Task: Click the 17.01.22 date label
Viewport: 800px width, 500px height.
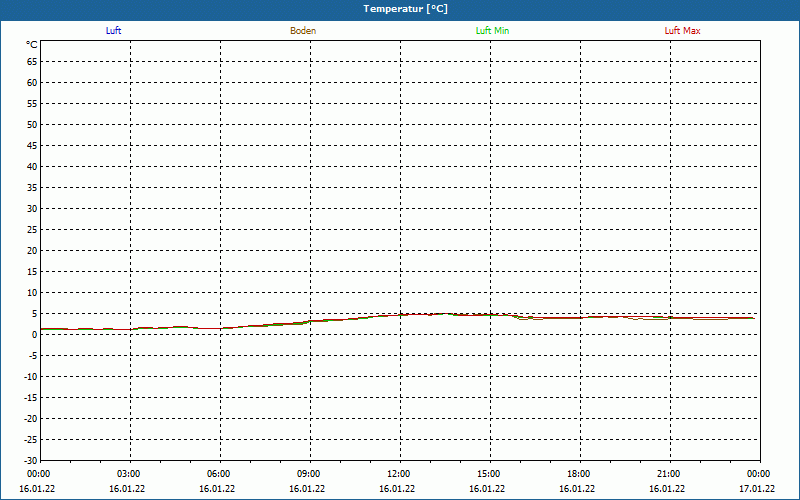Action: [757, 489]
